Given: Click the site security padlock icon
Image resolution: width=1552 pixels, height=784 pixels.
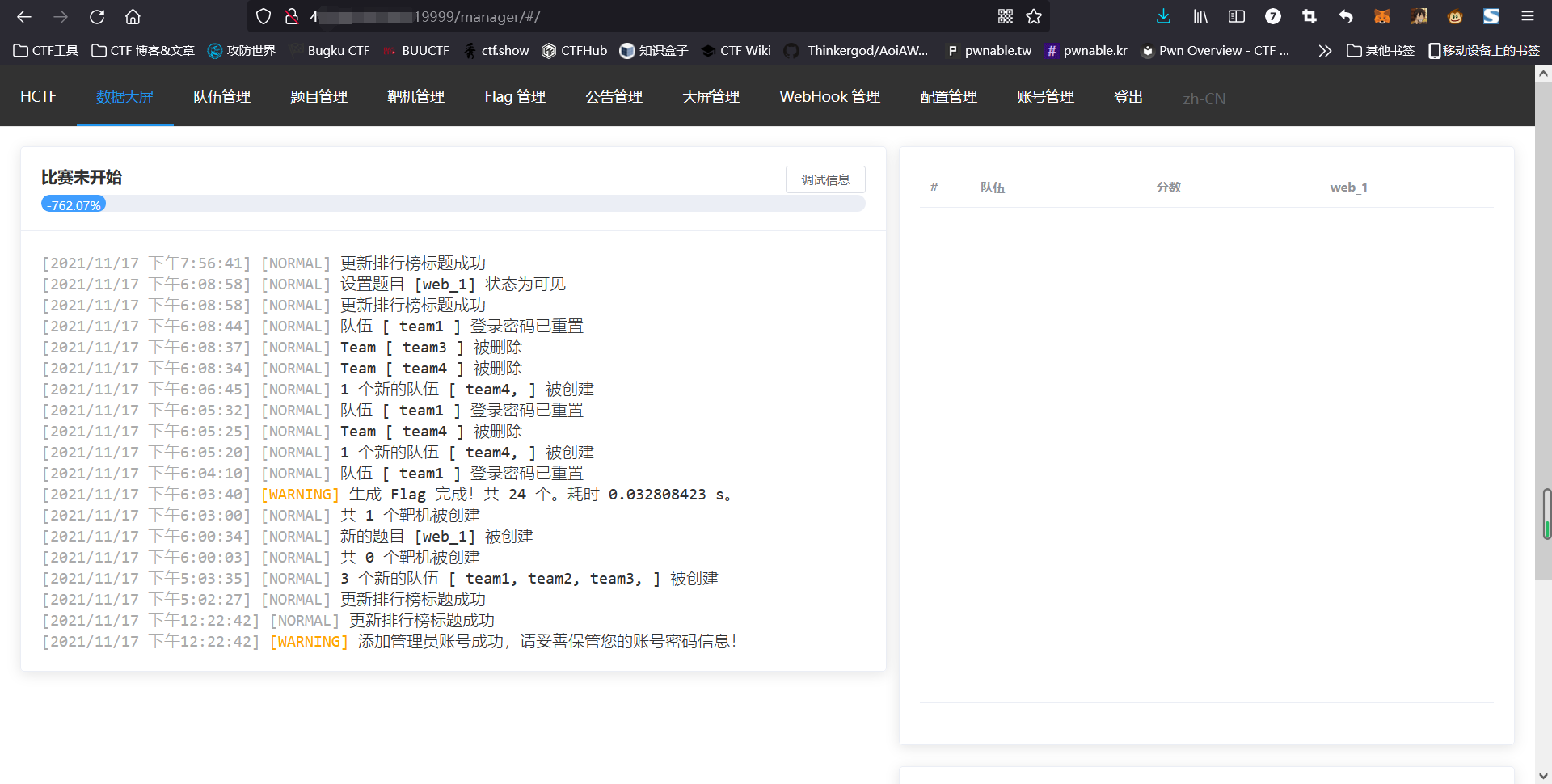Looking at the screenshot, I should [x=291, y=16].
